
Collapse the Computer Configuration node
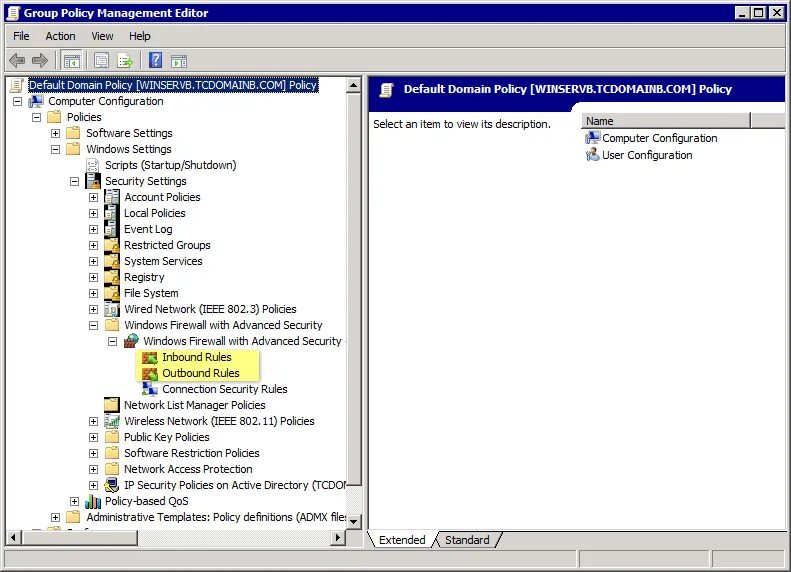click(18, 101)
